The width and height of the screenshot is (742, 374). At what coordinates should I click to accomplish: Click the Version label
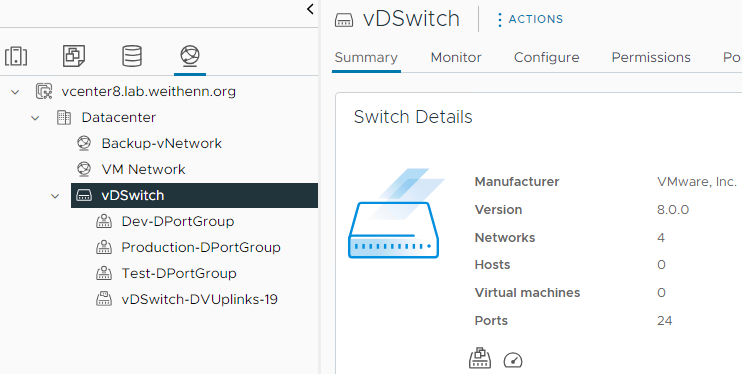pos(498,210)
